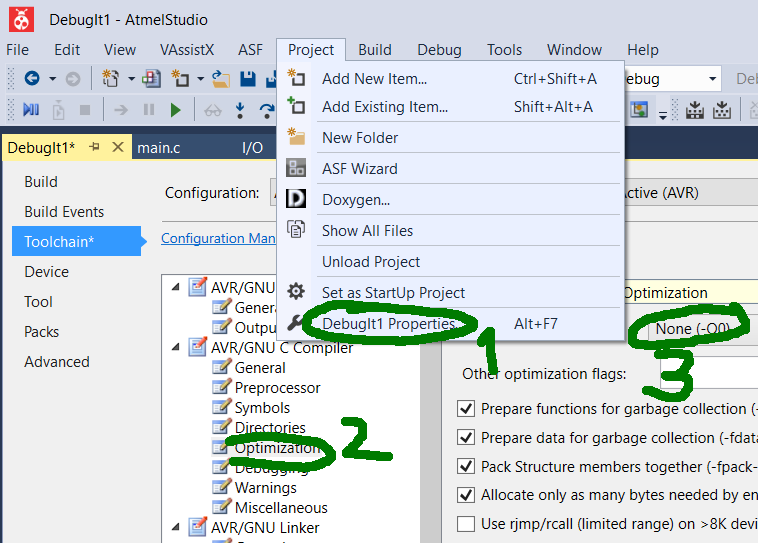This screenshot has height=543, width=758.
Task: Click the Open File folder icon
Action: pyautogui.click(x=221, y=79)
